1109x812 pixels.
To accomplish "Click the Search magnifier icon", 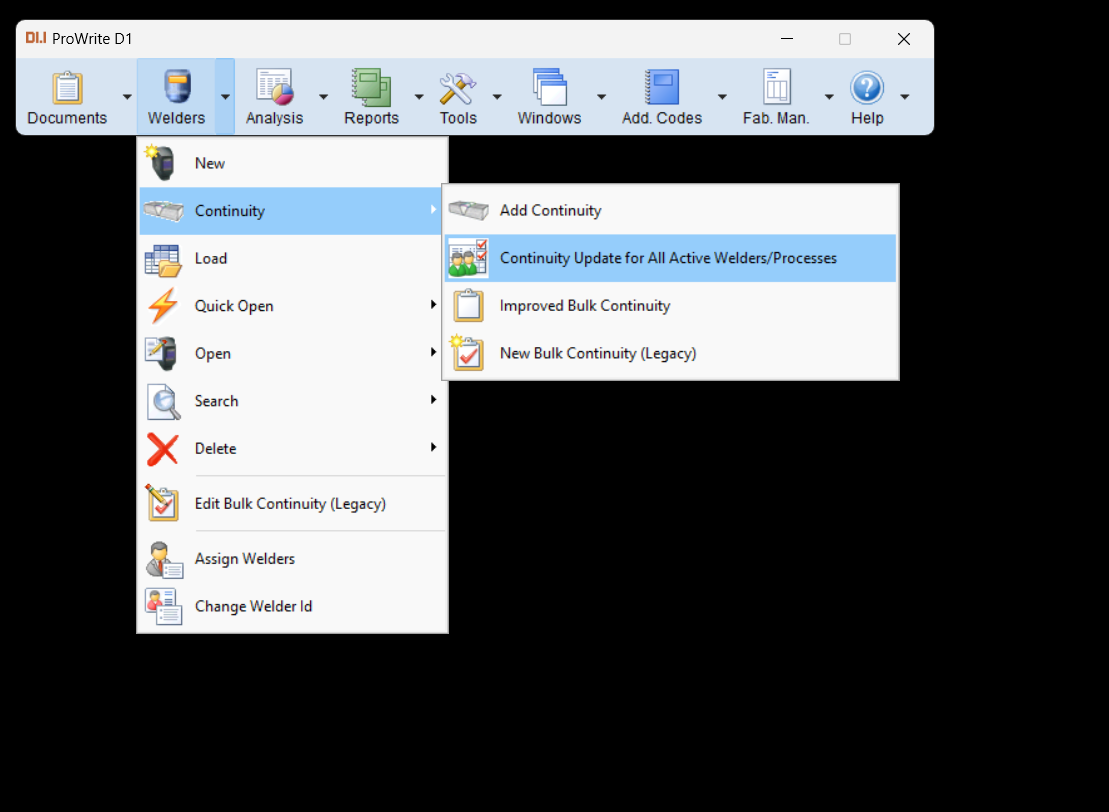I will click(163, 402).
